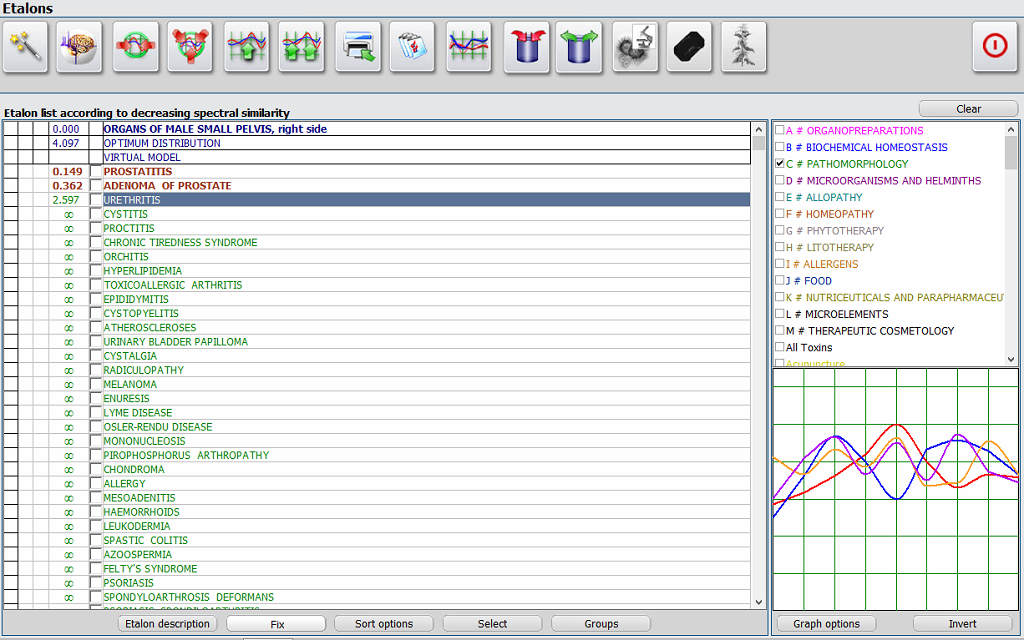
Task: Open the brain organ view icon
Action: point(79,46)
